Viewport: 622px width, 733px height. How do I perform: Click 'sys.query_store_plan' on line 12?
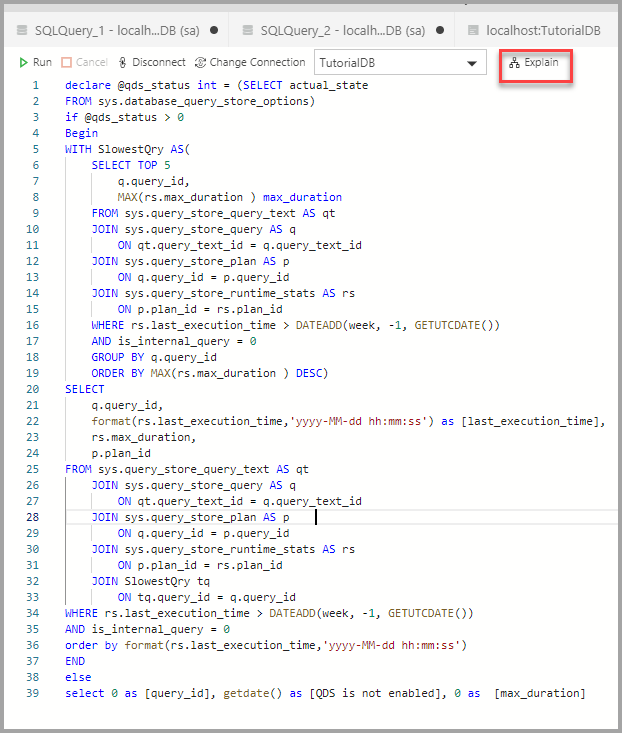click(190, 261)
